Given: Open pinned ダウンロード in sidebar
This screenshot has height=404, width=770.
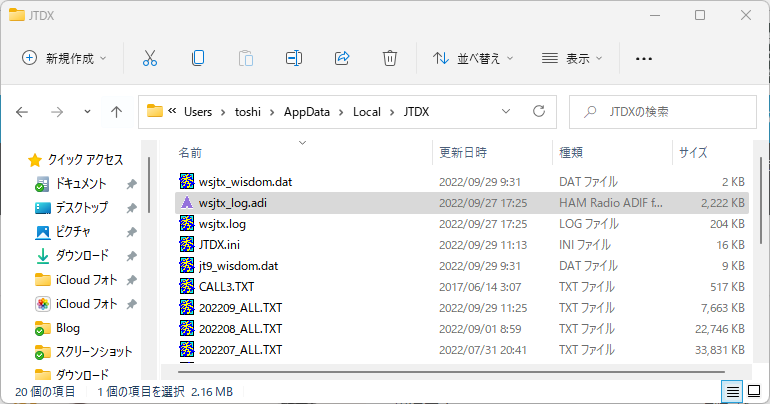Looking at the screenshot, I should pos(82,256).
